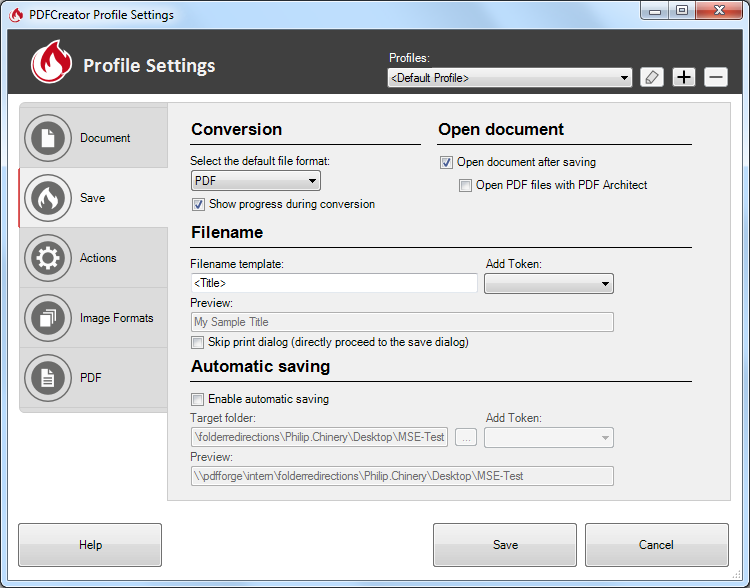Disable Show progress during conversion checkbox
The height and width of the screenshot is (588, 750).
tap(198, 204)
